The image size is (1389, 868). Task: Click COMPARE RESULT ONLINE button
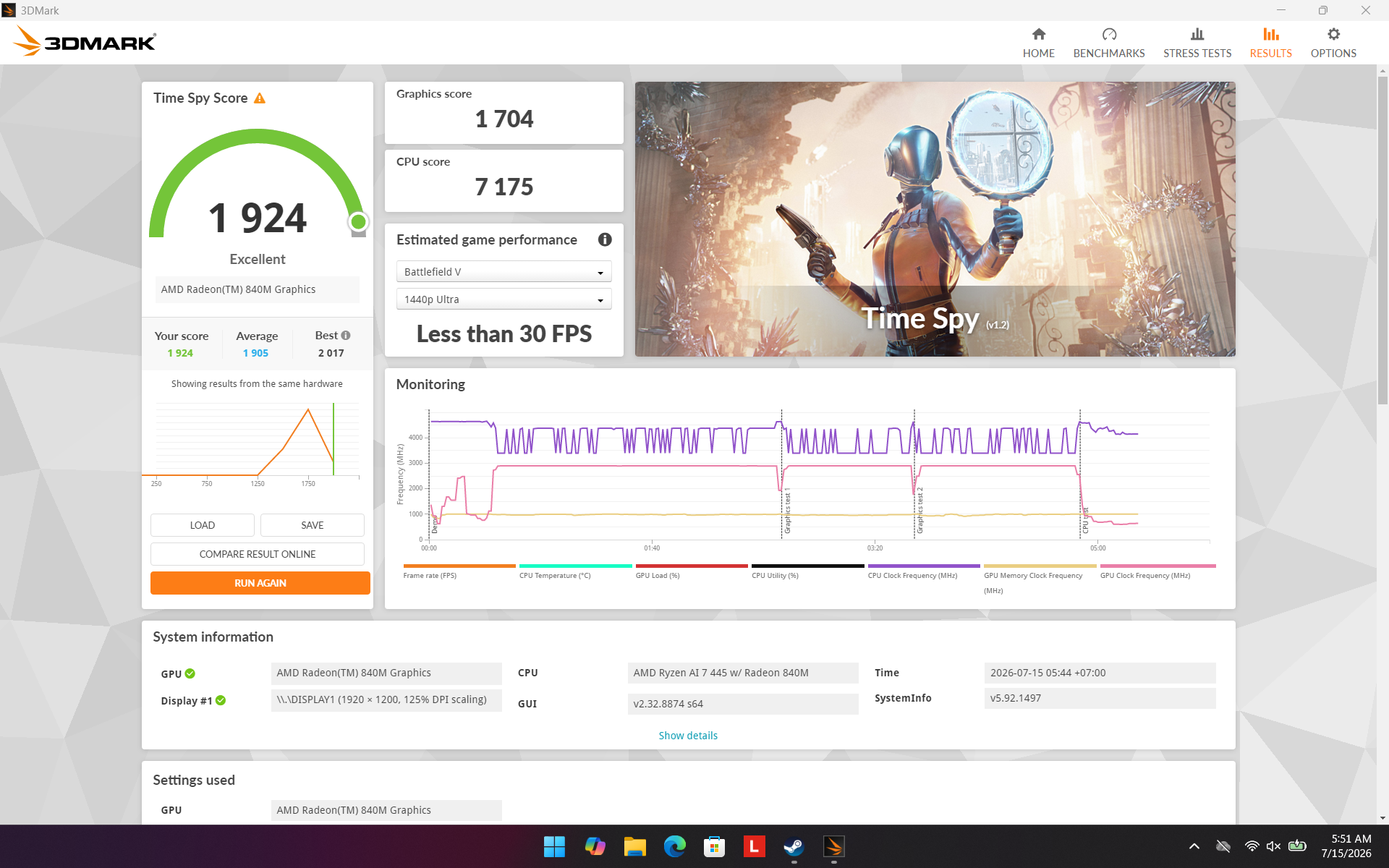coord(258,554)
